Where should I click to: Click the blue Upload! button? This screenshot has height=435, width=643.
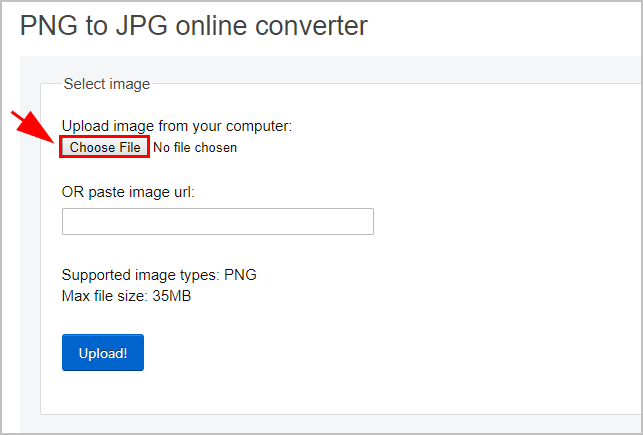(x=103, y=353)
